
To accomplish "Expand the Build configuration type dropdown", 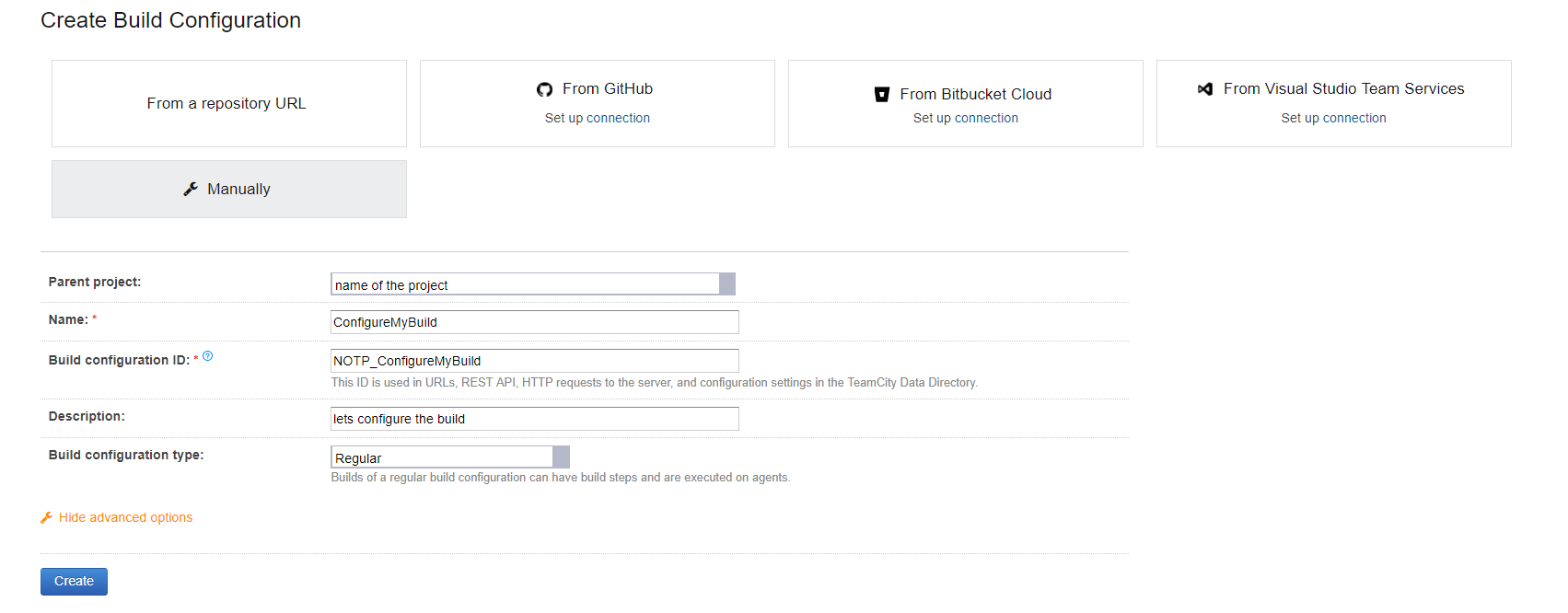I will [x=561, y=457].
